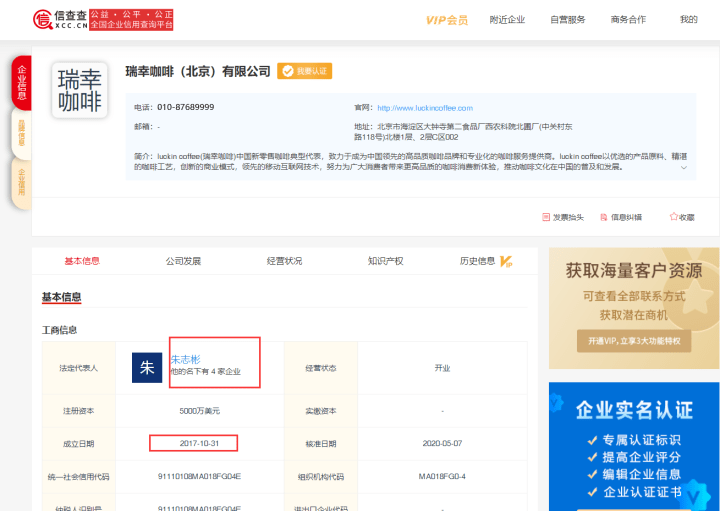The height and width of the screenshot is (511, 720).
Task: Click the 瑞幸咖啡 company logo thumbnail
Action: (x=79, y=90)
